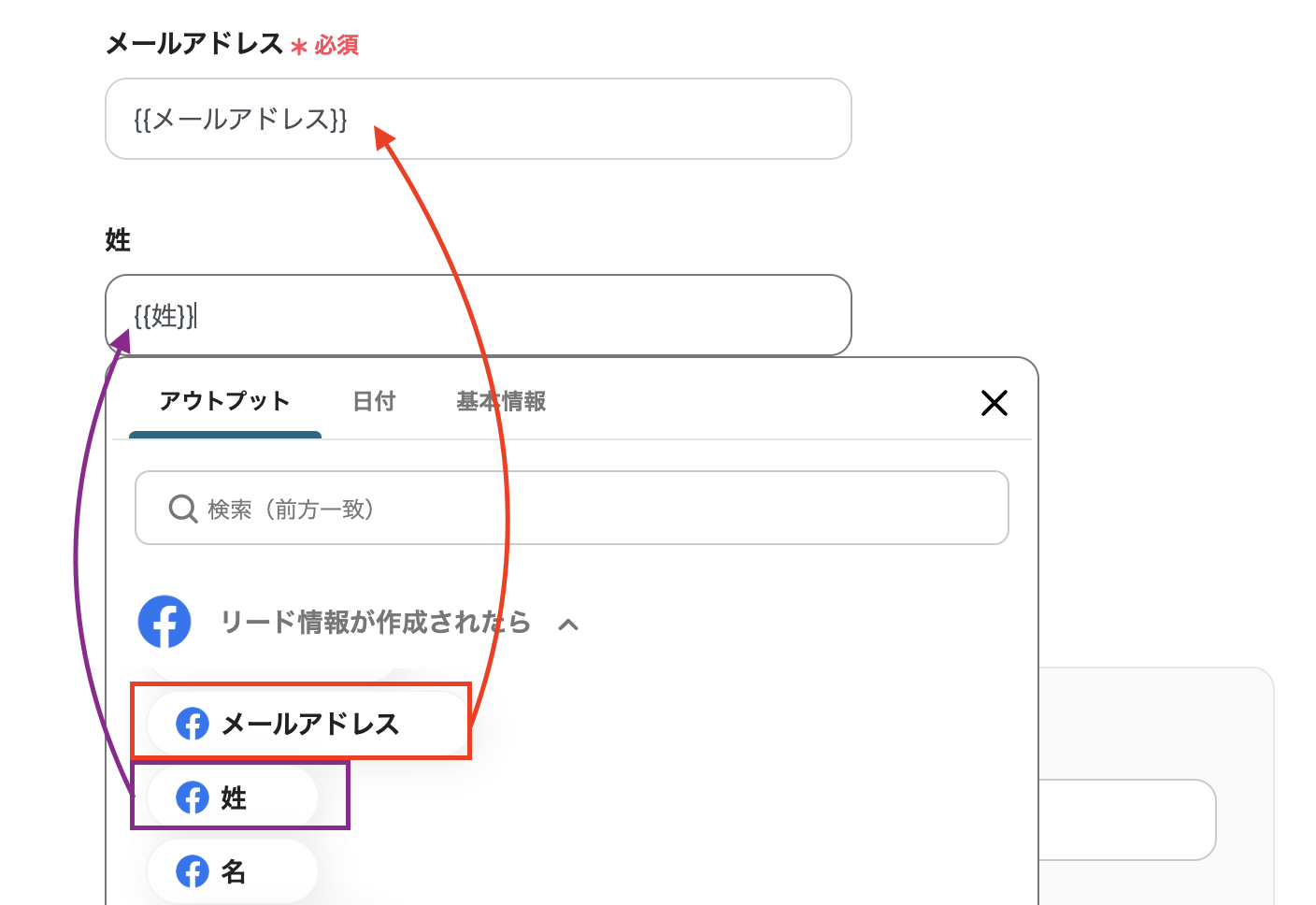Pick the 名 output chip
1316x905 pixels.
point(234,871)
